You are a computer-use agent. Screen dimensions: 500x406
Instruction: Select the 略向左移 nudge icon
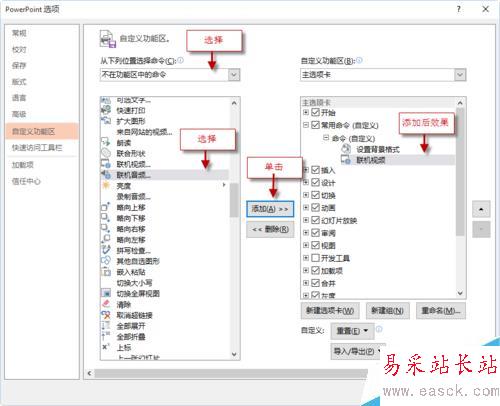click(x=106, y=239)
